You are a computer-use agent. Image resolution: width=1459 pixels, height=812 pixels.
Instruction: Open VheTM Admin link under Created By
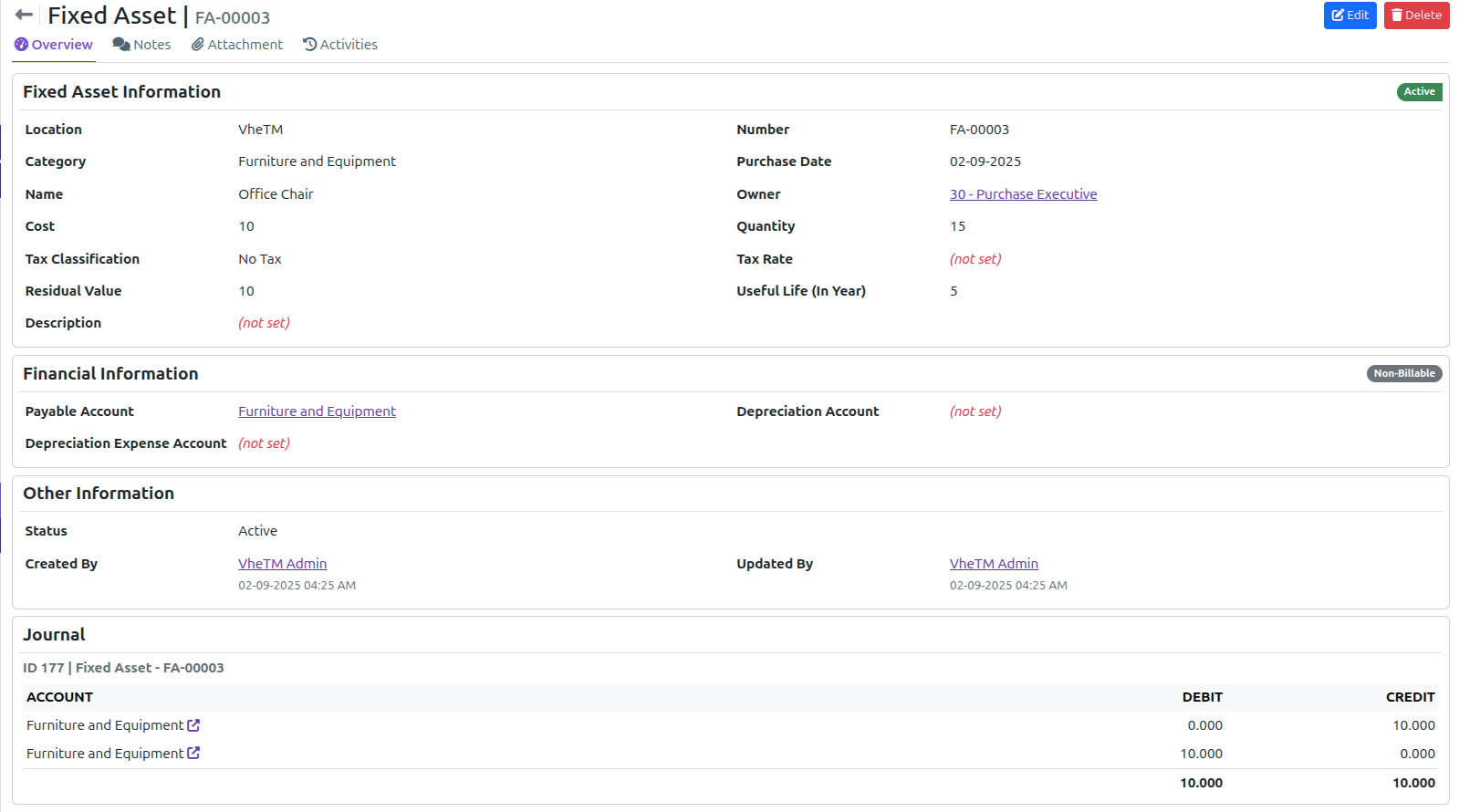282,564
